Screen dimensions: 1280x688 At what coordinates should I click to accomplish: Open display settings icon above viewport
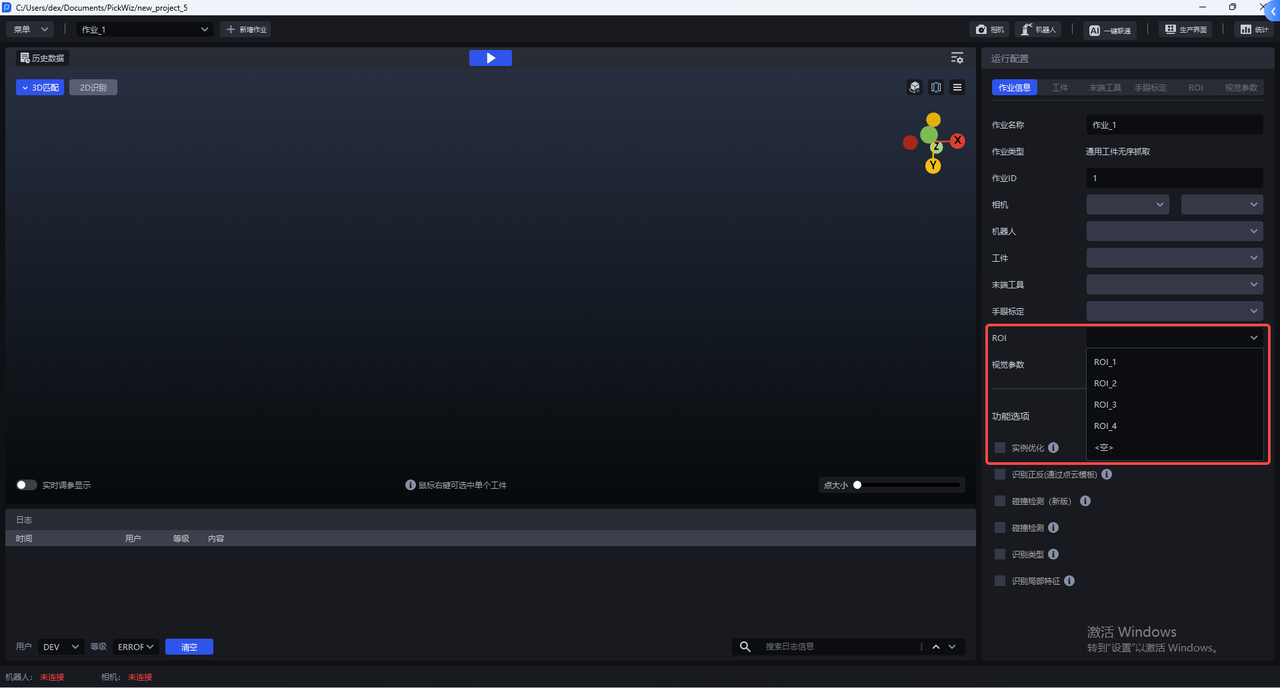coord(957,58)
